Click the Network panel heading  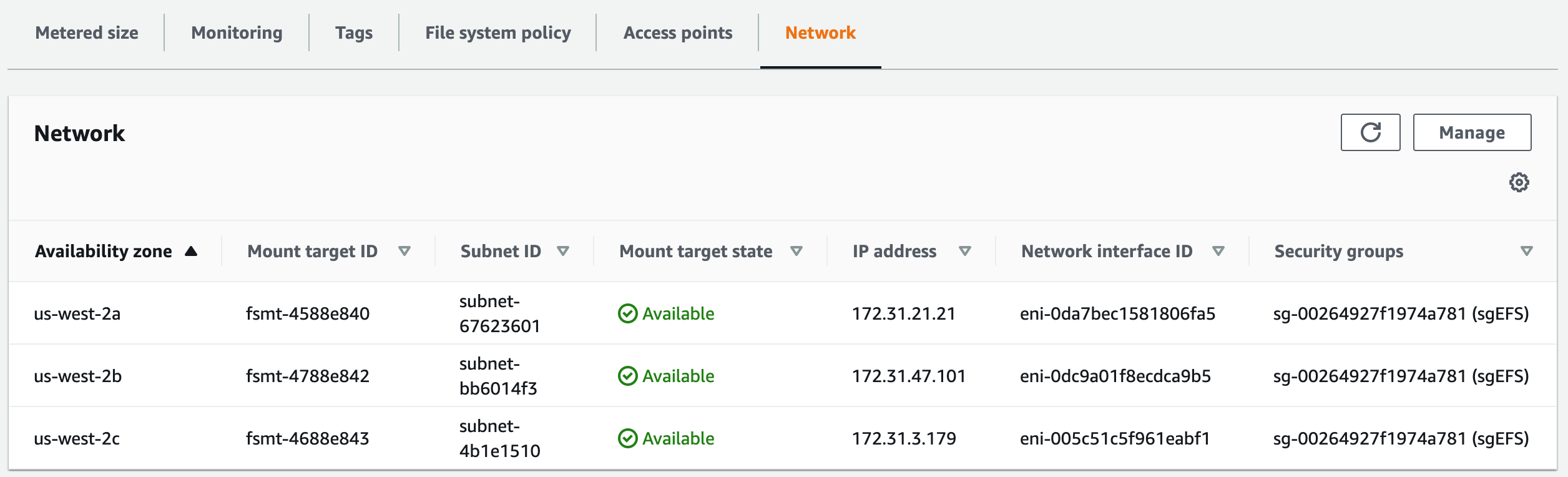[x=79, y=133]
